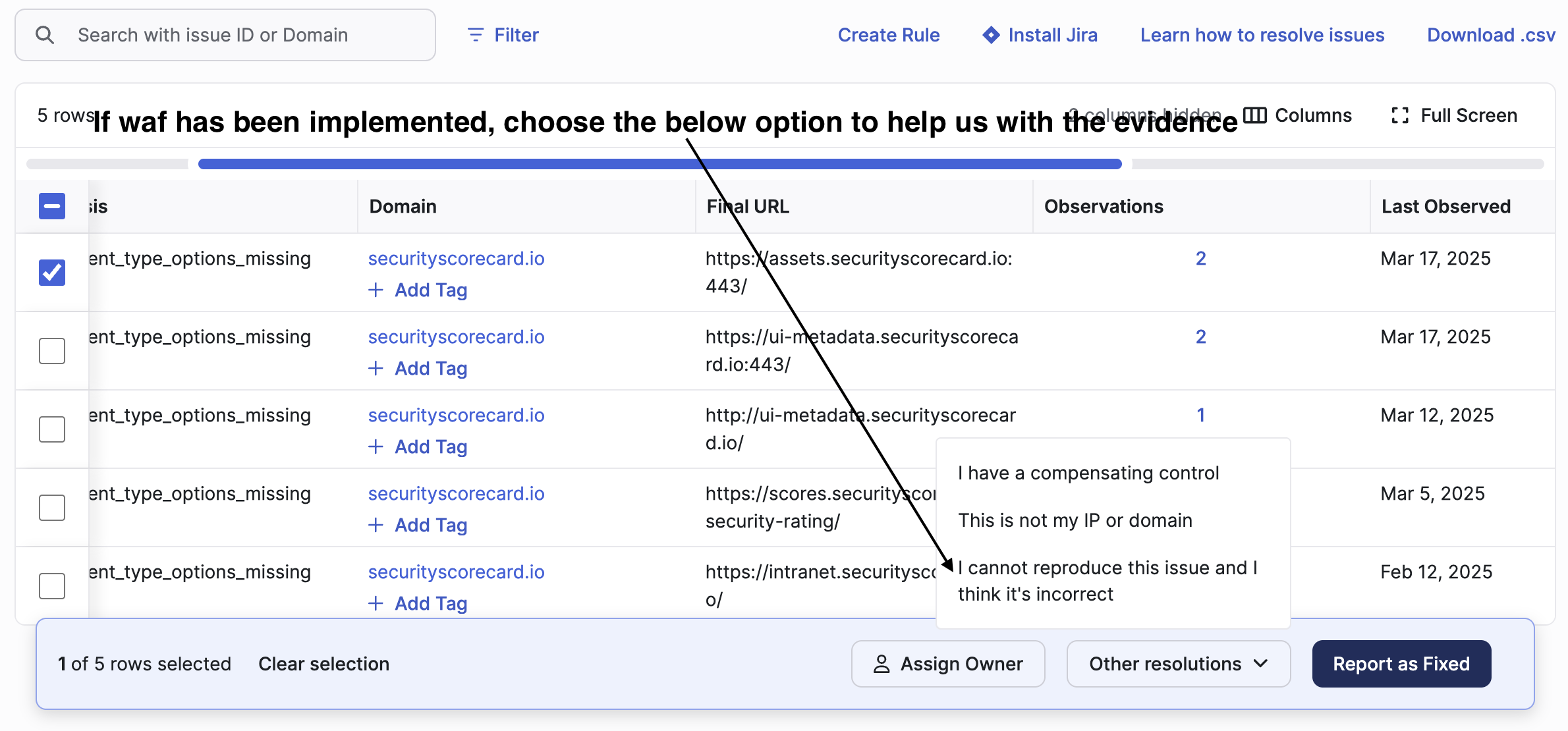The width and height of the screenshot is (1568, 731).
Task: Choose "This is not my IP or domain"
Action: pos(1075,520)
